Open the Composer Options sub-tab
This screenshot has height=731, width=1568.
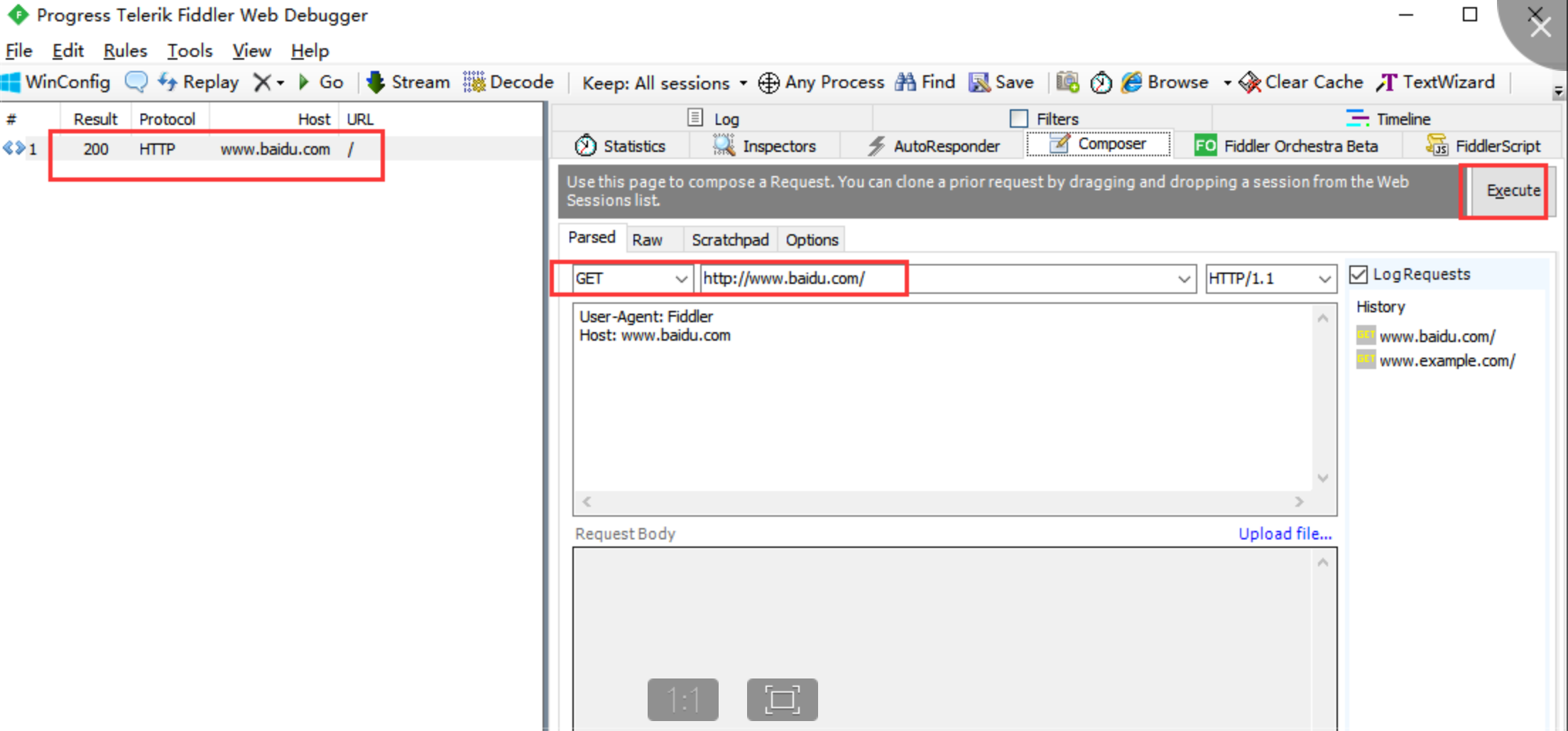[x=812, y=240]
